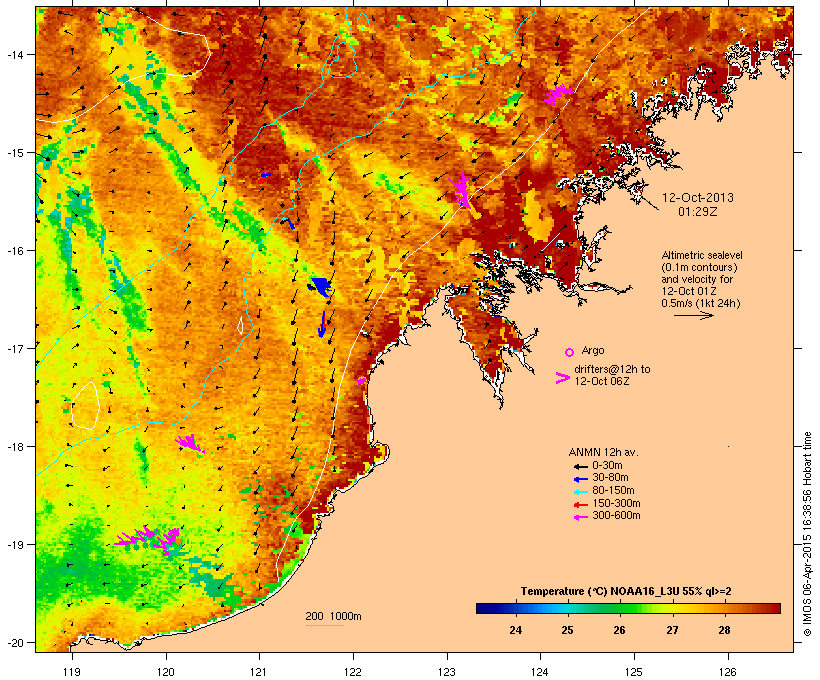820x680 pixels.
Task: Click the ANMN 12h av. legend heading
Action: pos(603,452)
